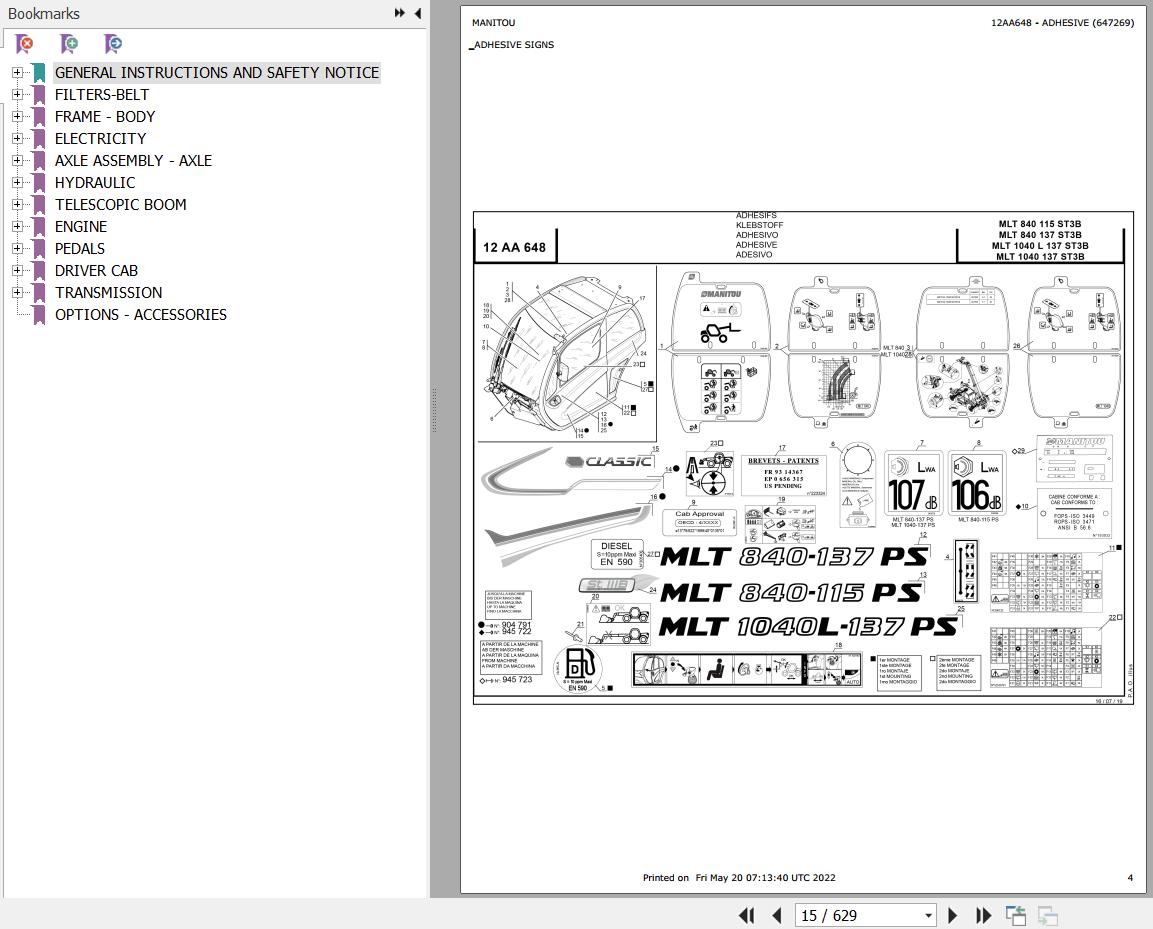Click the 12 AA 648 diagram reference box
The height and width of the screenshot is (929, 1153).
click(515, 247)
